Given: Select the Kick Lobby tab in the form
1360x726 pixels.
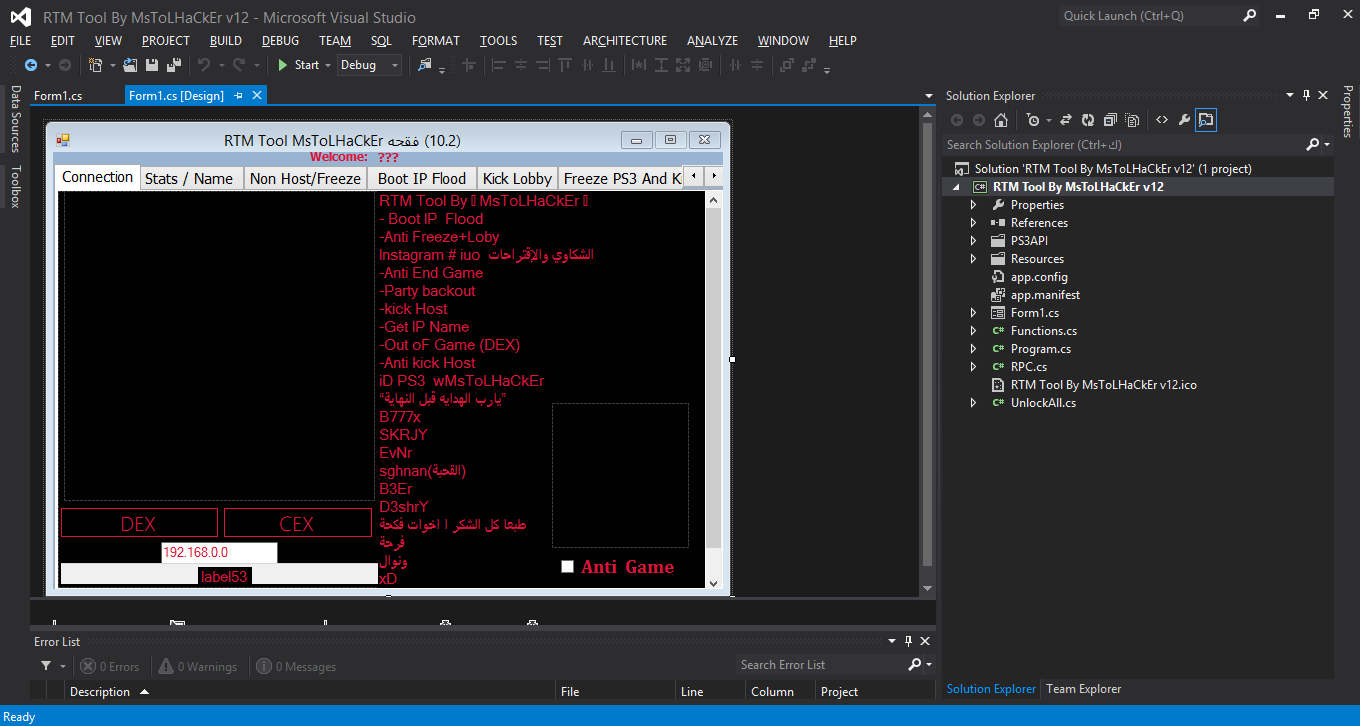Looking at the screenshot, I should (x=517, y=178).
